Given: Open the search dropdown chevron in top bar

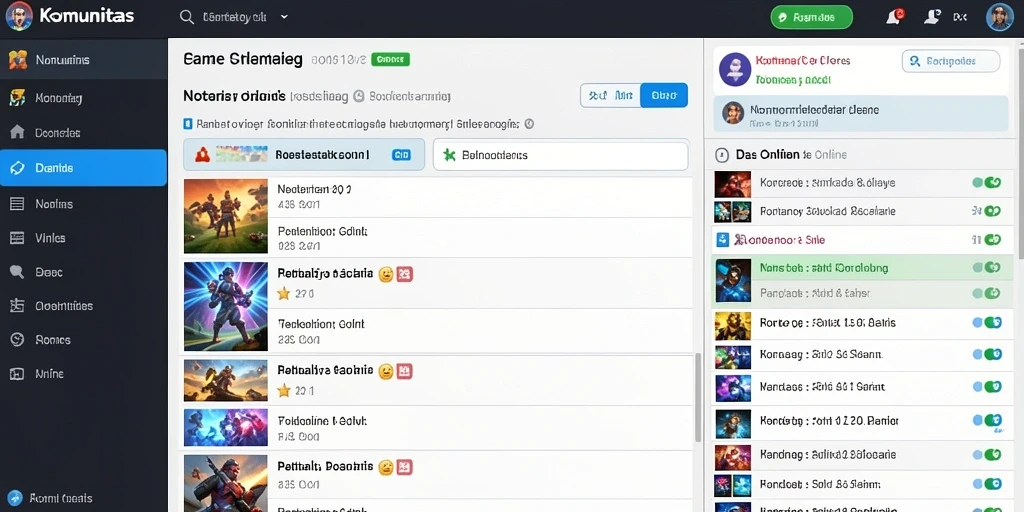Looking at the screenshot, I should pos(284,18).
